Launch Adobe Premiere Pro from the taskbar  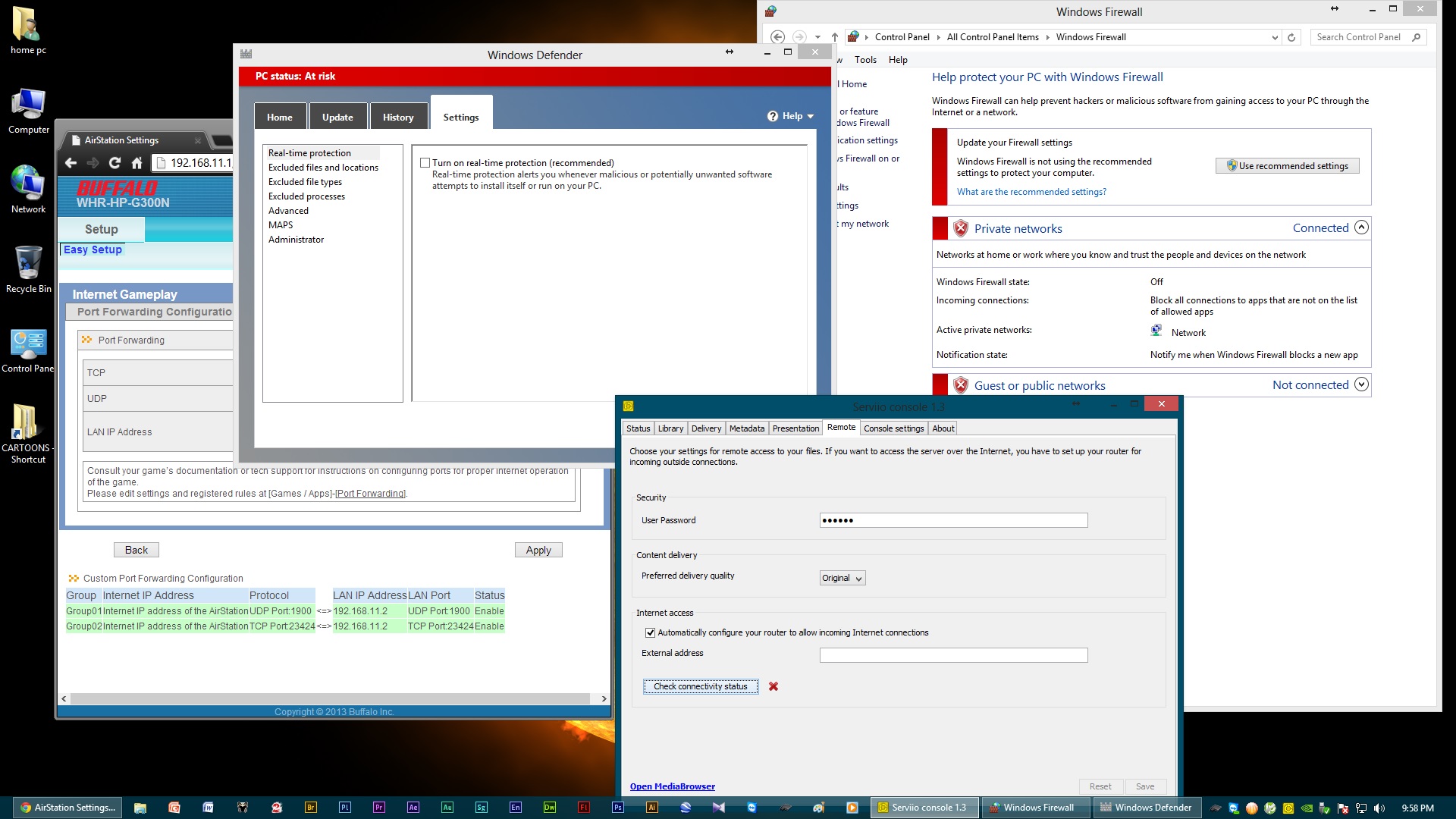click(379, 808)
